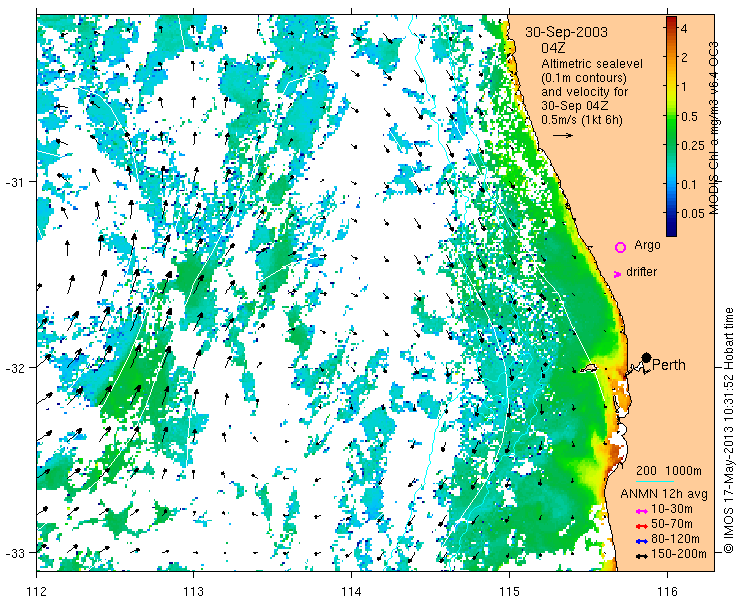The width and height of the screenshot is (740, 600).
Task: Click colorbar tick value 1
Action: pyautogui.click(x=684, y=86)
